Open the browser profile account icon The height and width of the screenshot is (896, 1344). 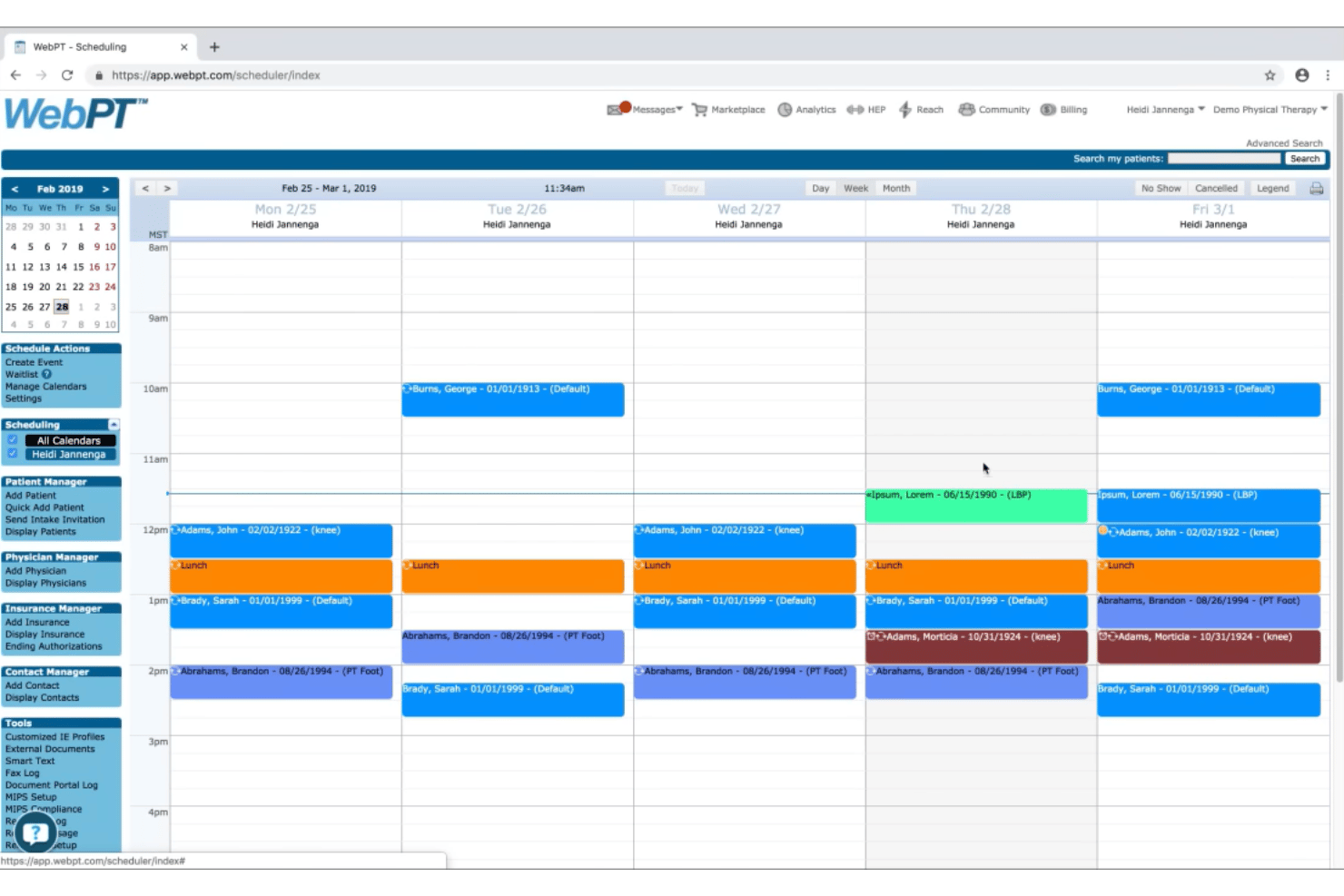click(x=1302, y=75)
